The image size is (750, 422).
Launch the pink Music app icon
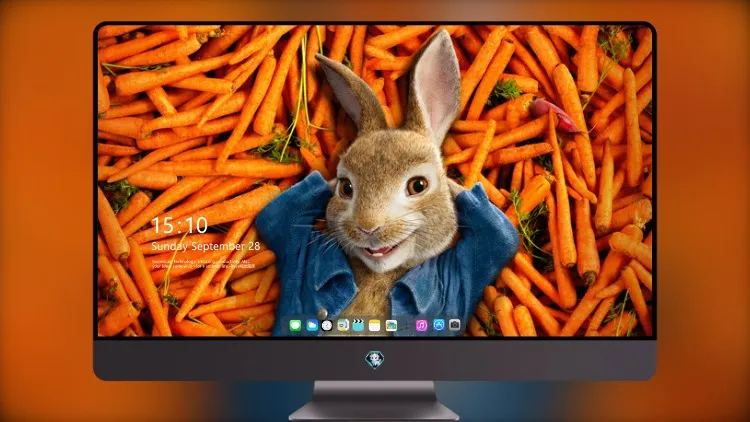421,325
